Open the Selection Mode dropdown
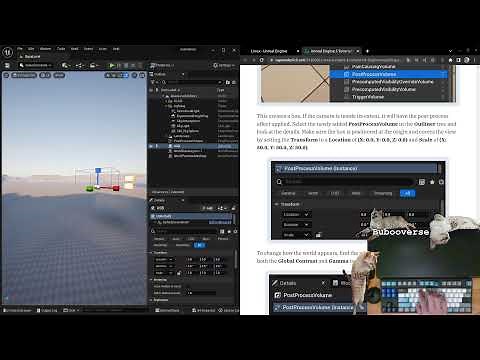This screenshot has width=480, height=360. pos(36,65)
